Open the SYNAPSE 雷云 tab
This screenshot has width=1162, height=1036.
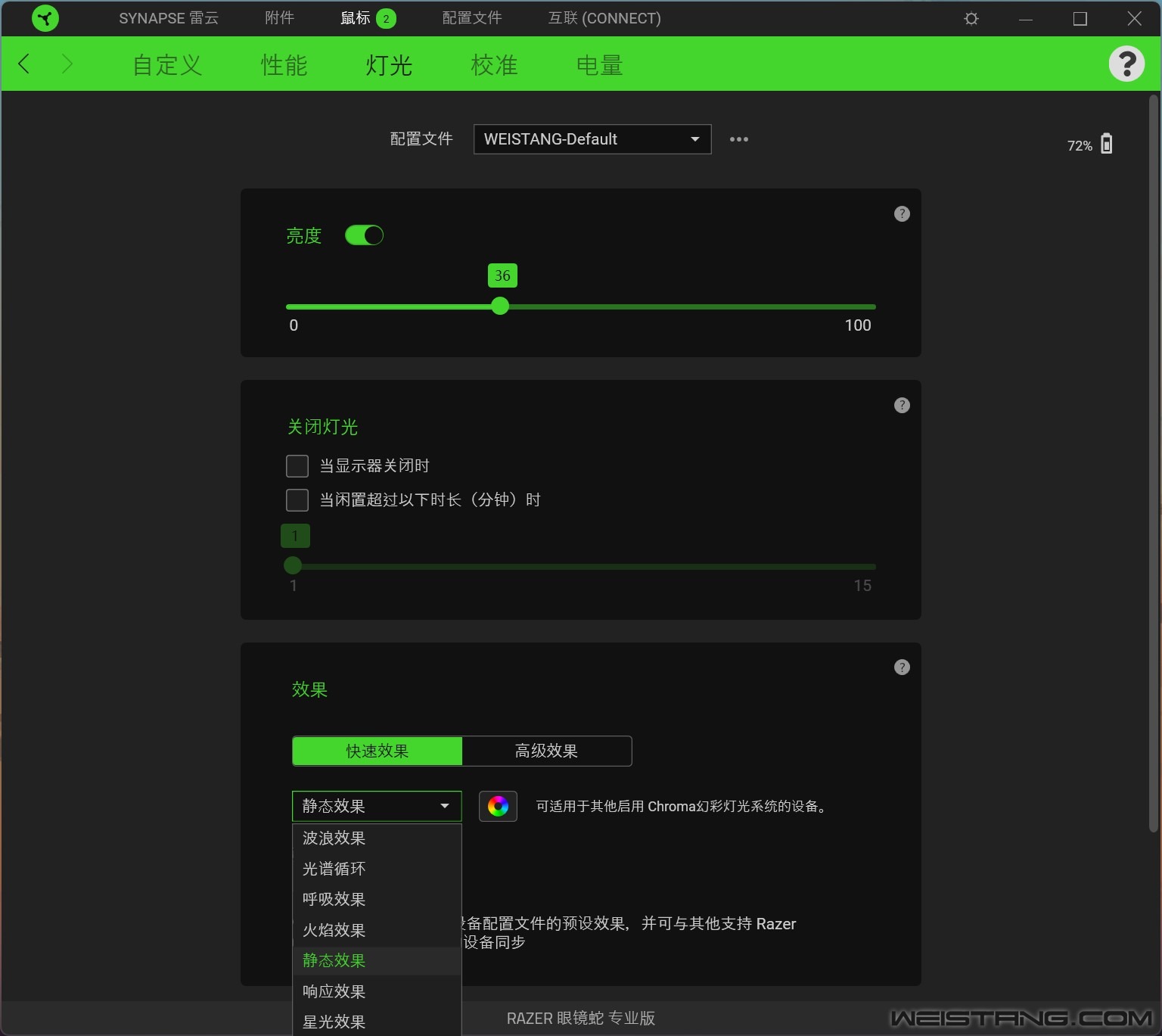[x=169, y=18]
